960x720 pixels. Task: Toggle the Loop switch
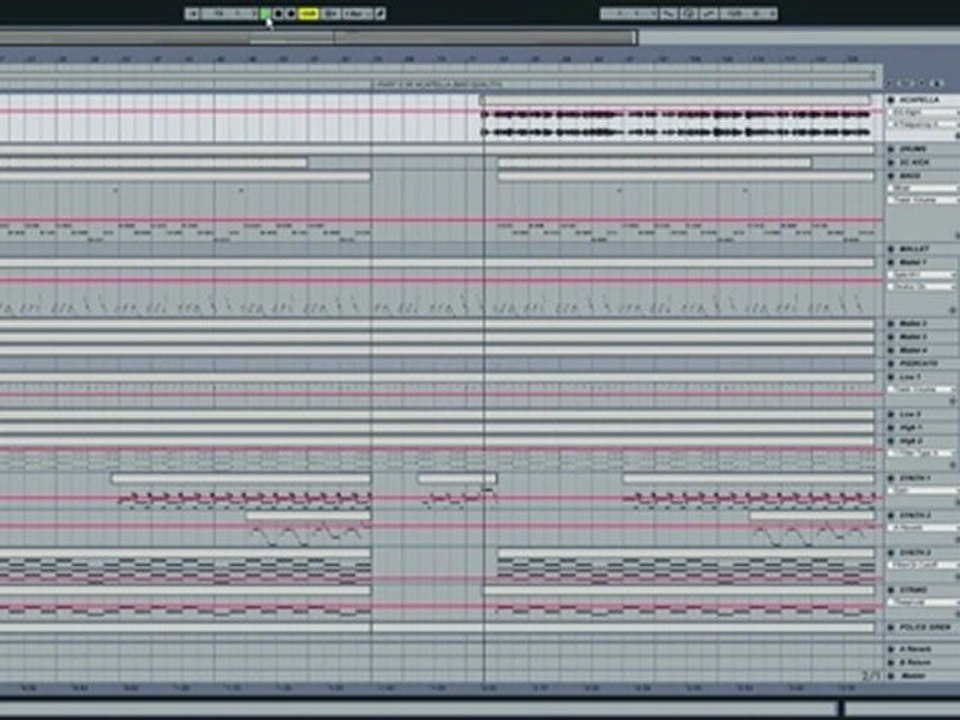pos(689,13)
